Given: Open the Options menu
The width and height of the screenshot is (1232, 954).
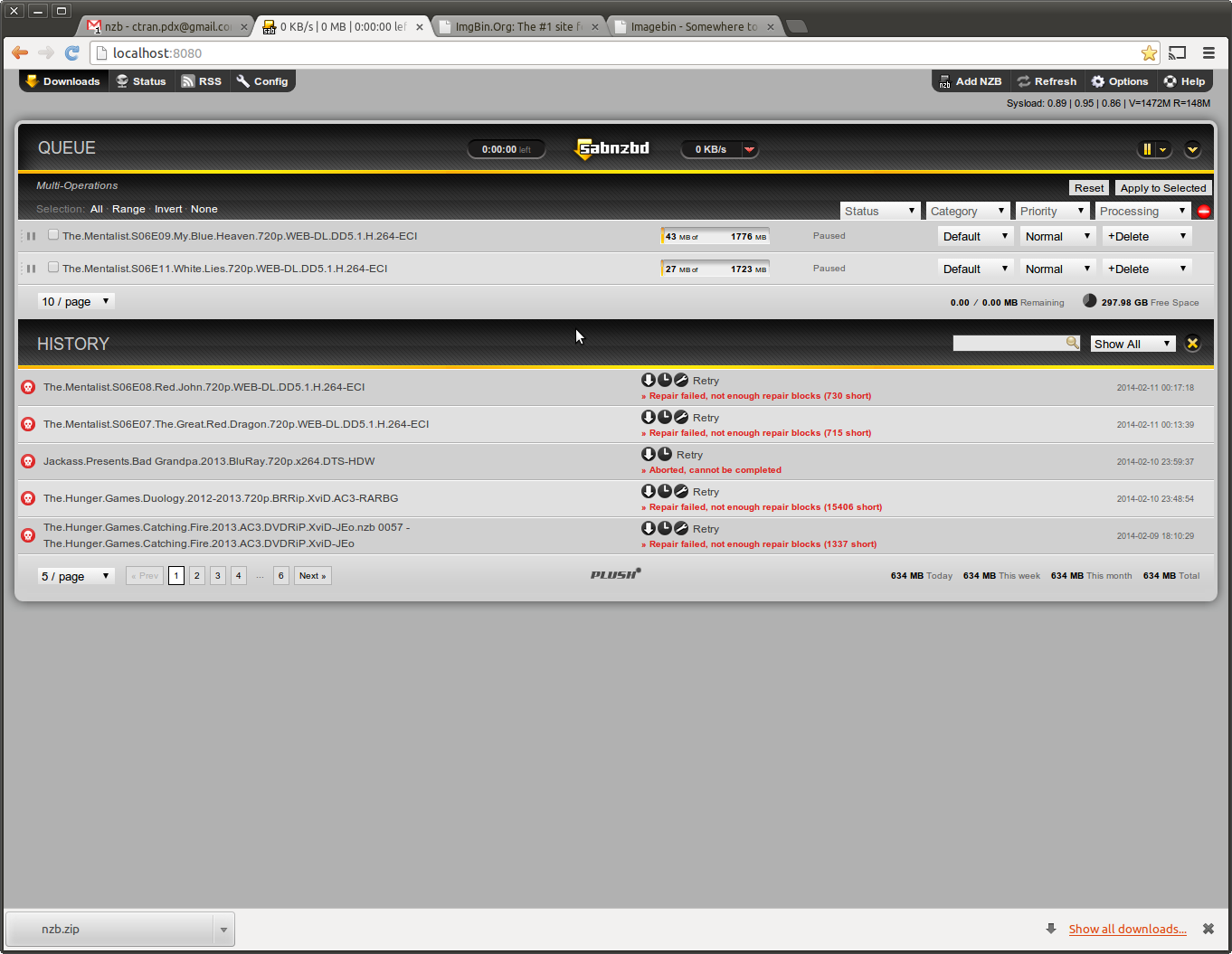Looking at the screenshot, I should 1120,81.
